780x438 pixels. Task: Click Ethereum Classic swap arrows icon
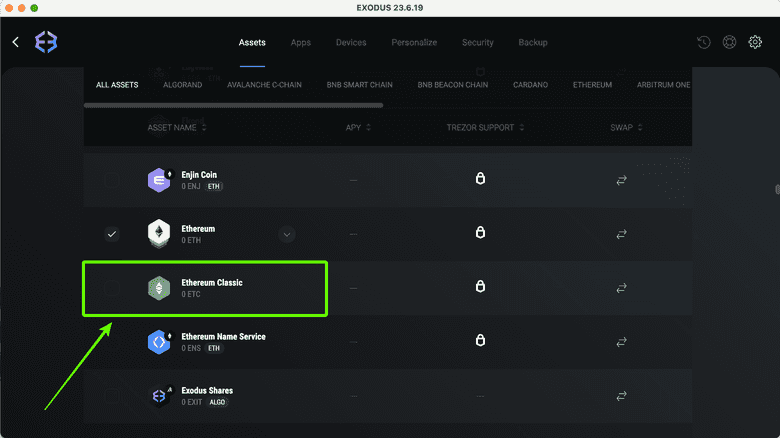coord(621,288)
